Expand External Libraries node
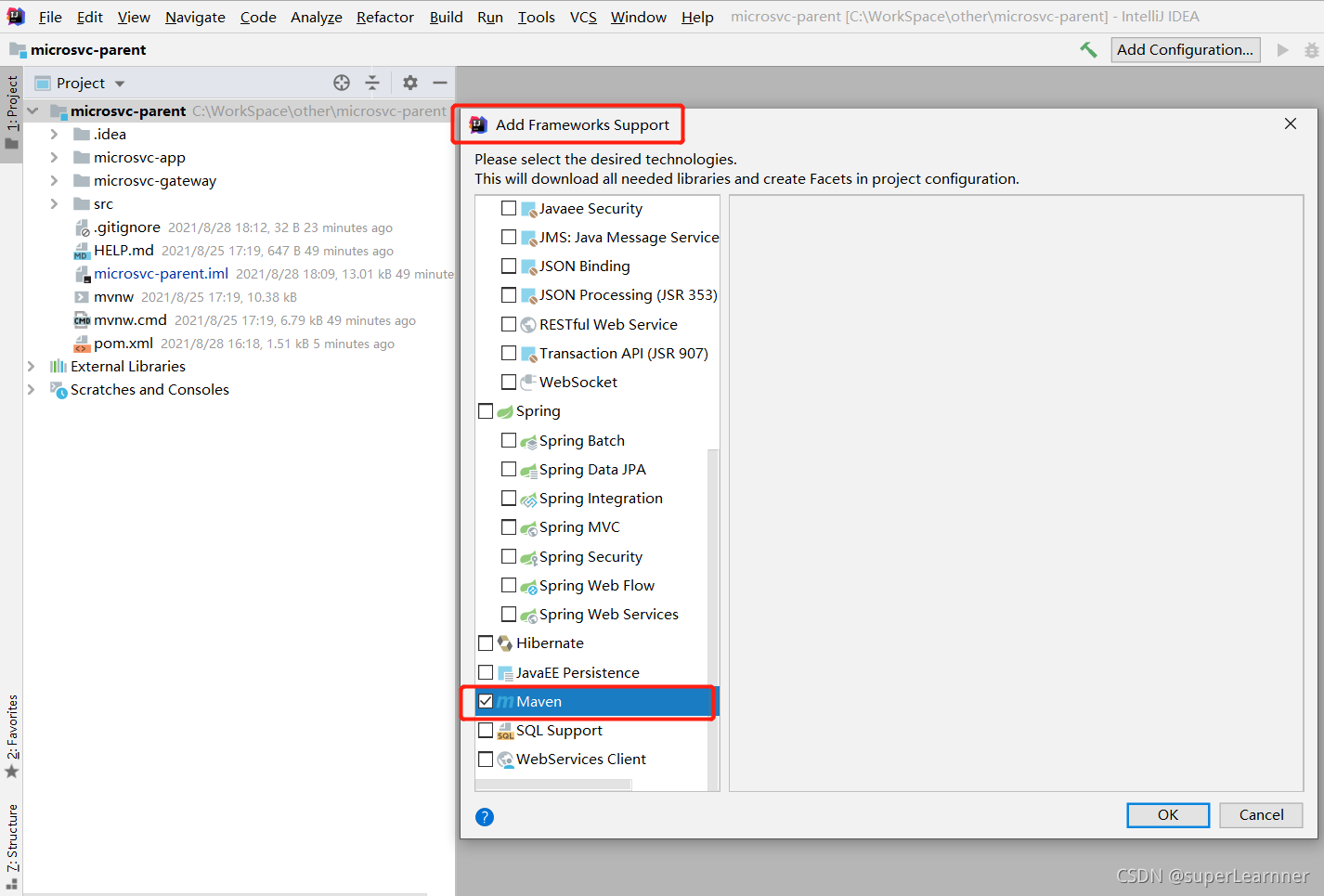 (31, 366)
